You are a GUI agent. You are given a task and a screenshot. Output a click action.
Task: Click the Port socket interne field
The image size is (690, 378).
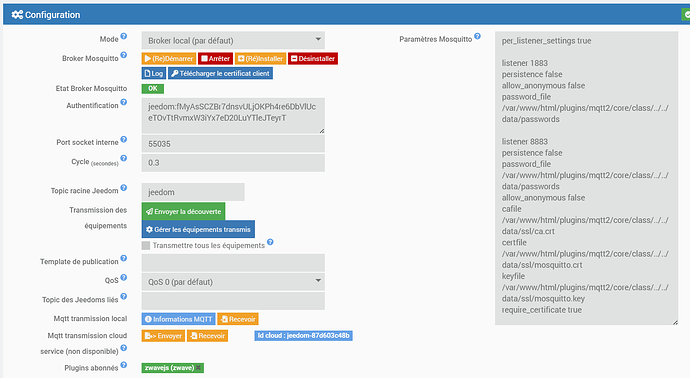tap(233, 144)
